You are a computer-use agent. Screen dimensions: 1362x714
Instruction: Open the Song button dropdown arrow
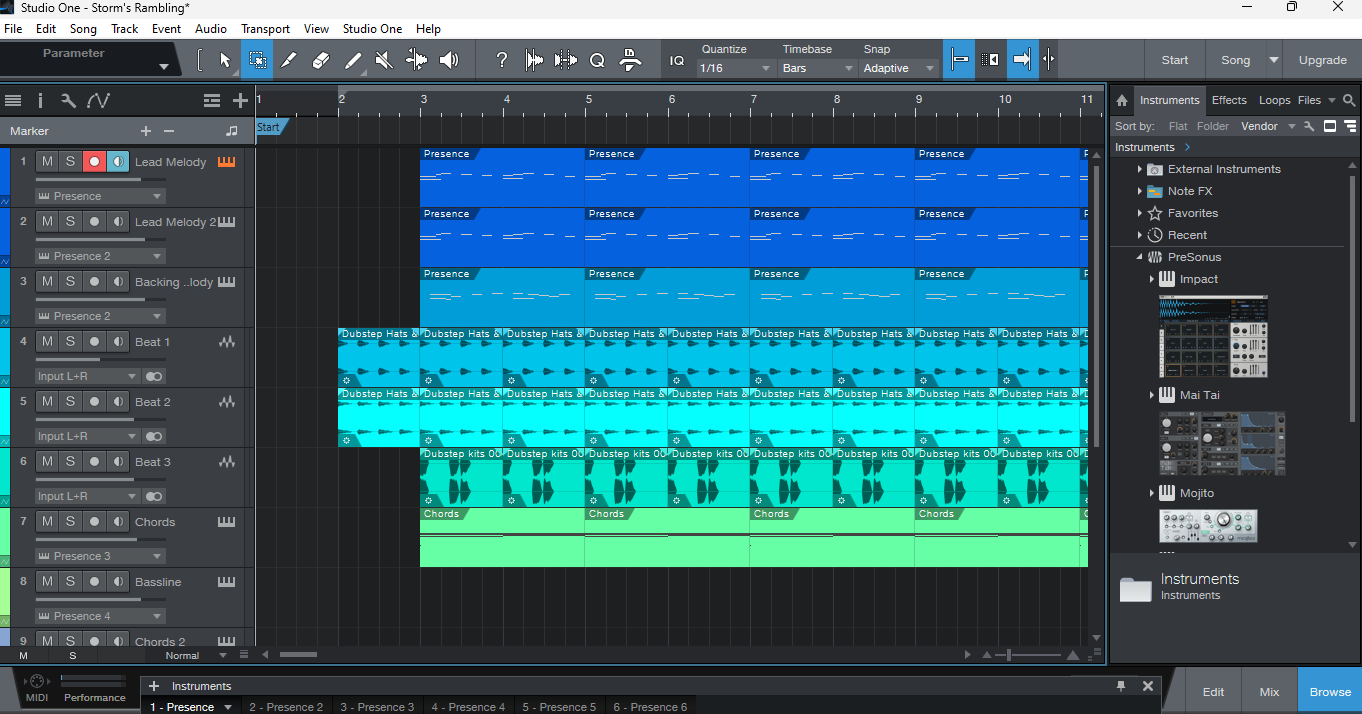click(1273, 60)
